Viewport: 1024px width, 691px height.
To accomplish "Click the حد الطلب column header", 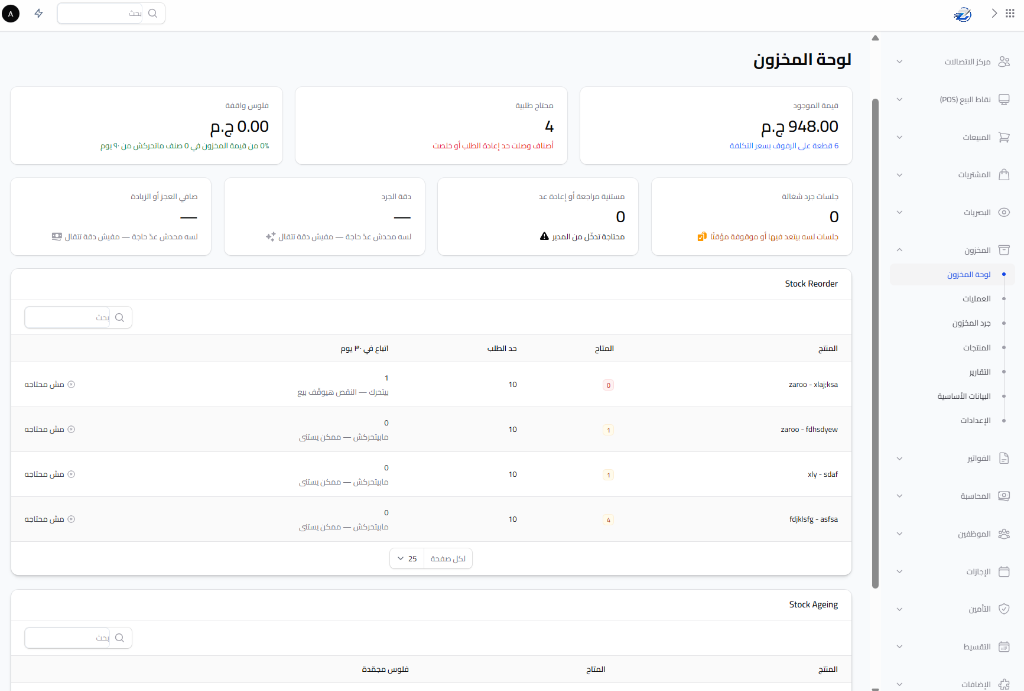I will tap(502, 349).
